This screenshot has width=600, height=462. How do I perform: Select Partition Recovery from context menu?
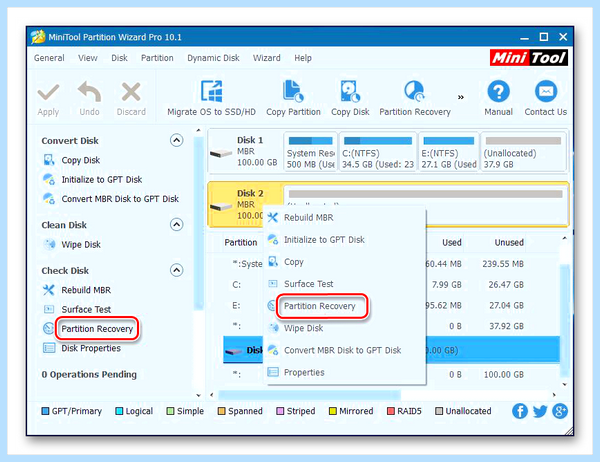pos(346,306)
